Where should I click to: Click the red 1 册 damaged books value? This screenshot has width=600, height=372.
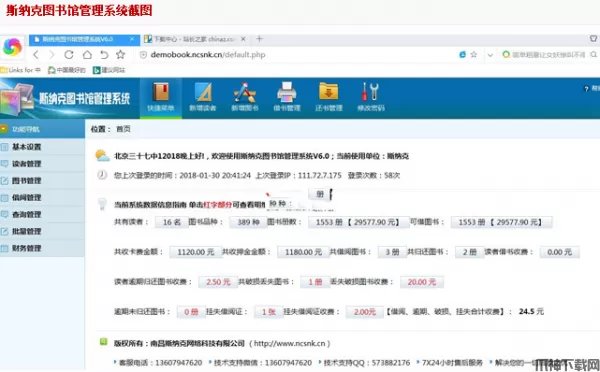click(315, 282)
